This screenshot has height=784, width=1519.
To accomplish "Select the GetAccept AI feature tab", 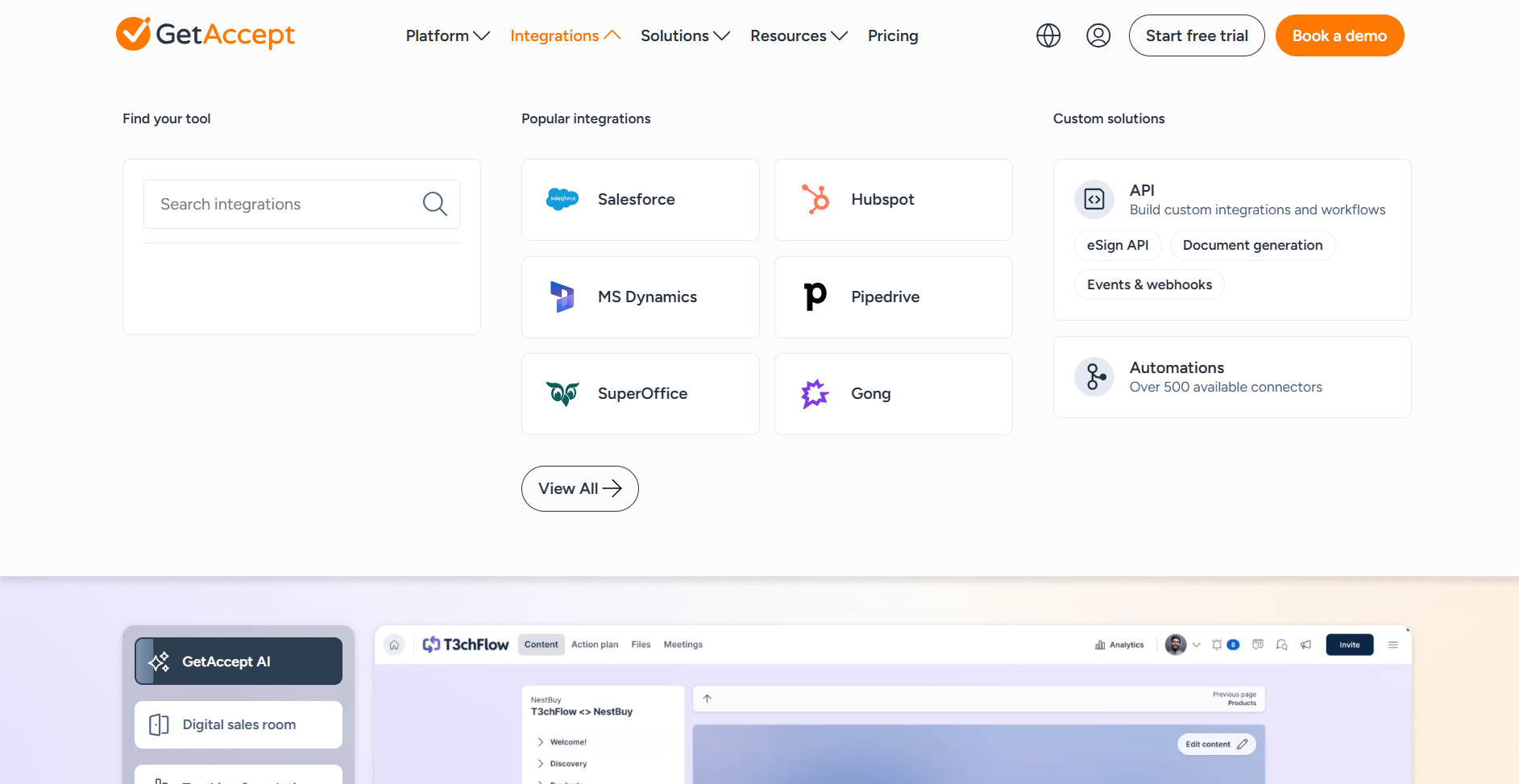I will click(x=239, y=662).
